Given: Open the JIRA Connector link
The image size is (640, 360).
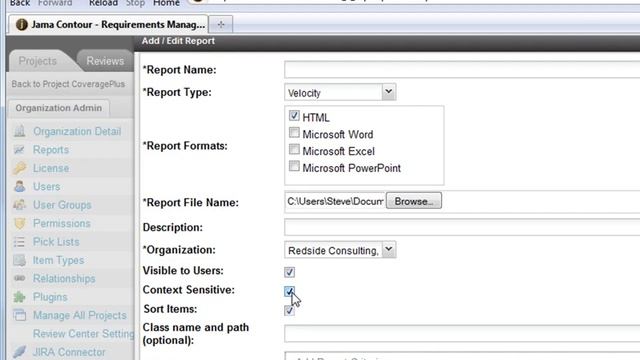Looking at the screenshot, I should [69, 352].
